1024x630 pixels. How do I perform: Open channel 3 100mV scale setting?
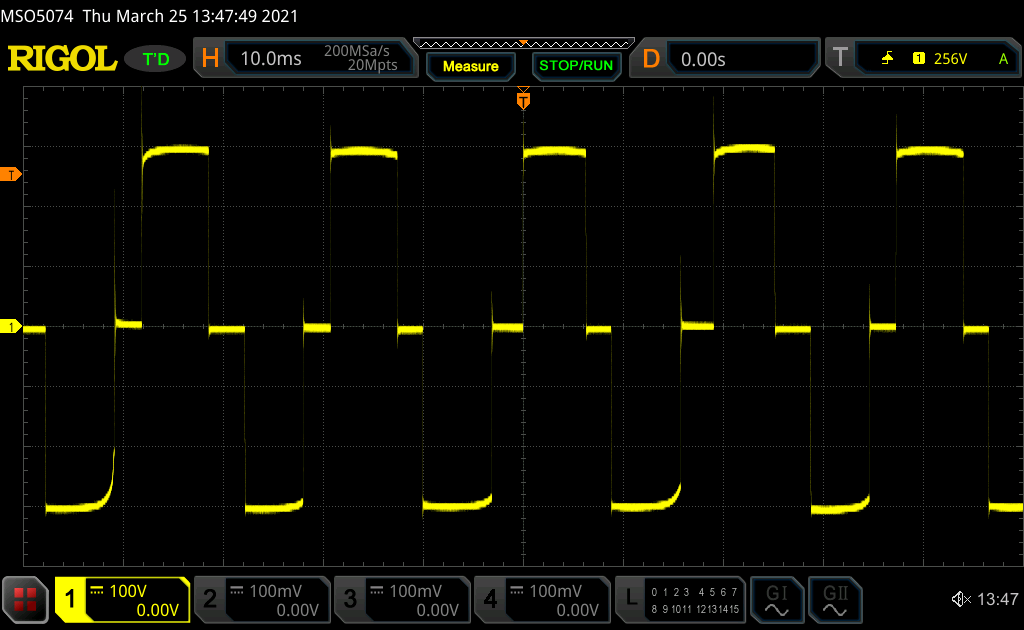click(x=415, y=591)
